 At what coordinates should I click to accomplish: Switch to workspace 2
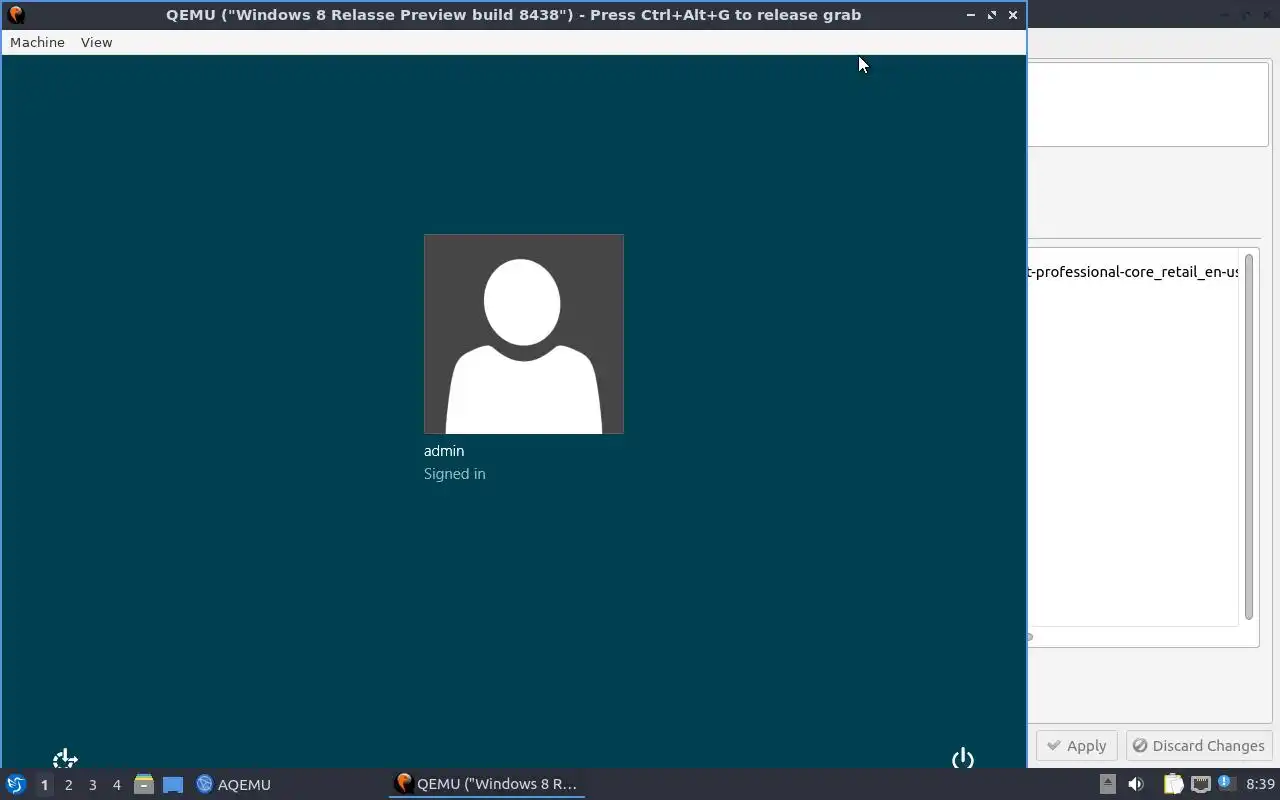68,785
